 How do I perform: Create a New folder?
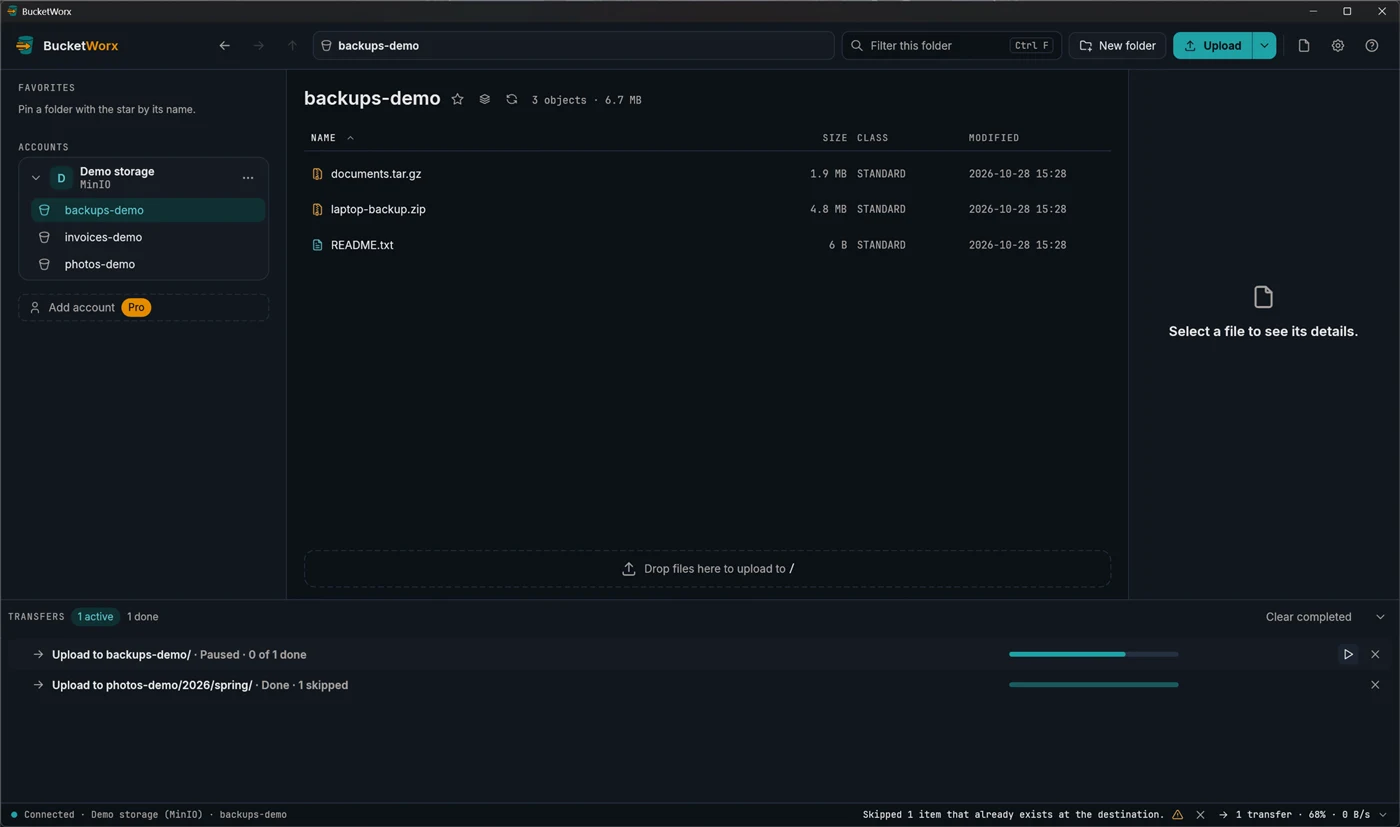[x=1117, y=46]
